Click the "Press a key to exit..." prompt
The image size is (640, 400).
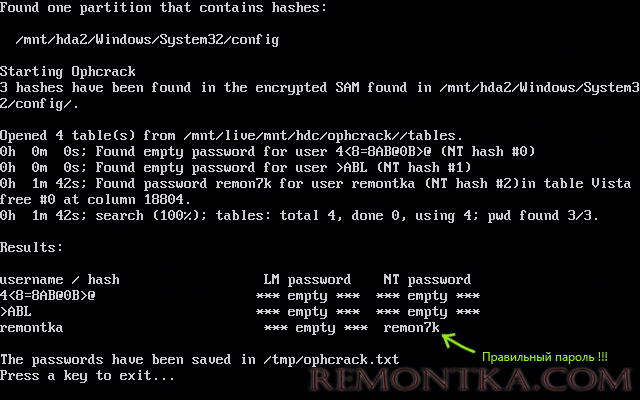pyautogui.click(x=88, y=375)
